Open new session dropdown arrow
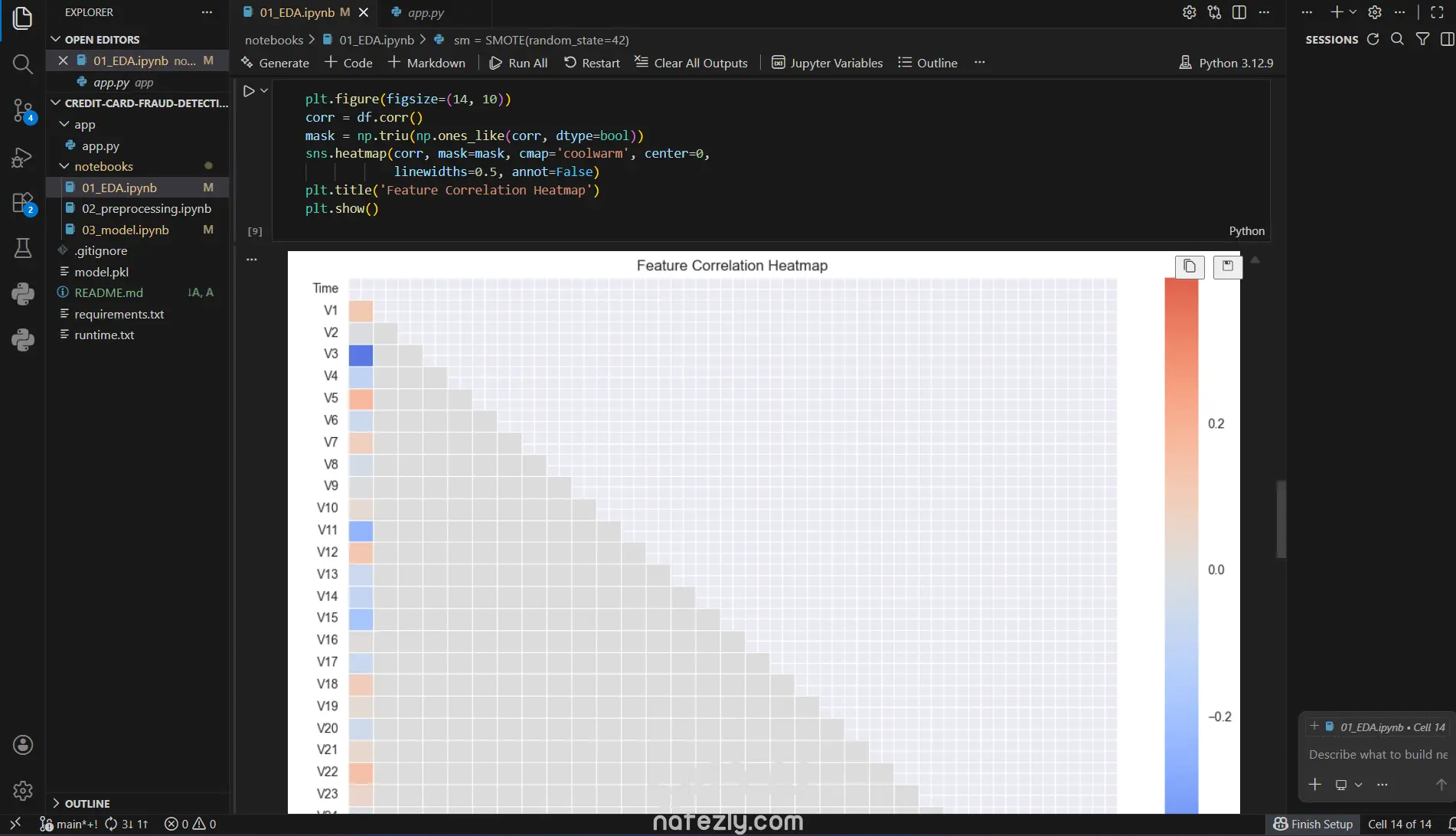 click(x=1353, y=12)
